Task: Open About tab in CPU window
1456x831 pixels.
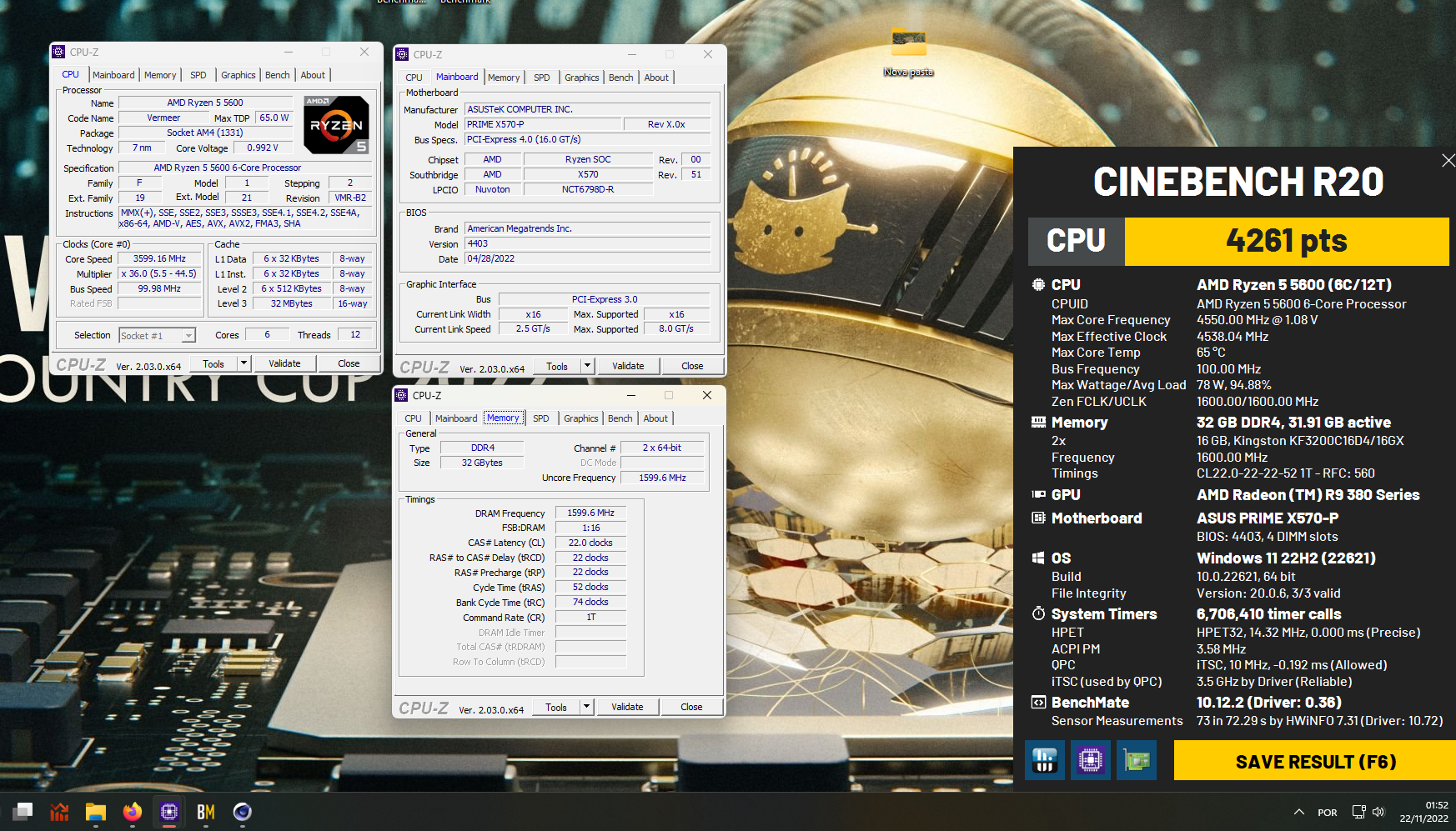Action: [x=313, y=75]
